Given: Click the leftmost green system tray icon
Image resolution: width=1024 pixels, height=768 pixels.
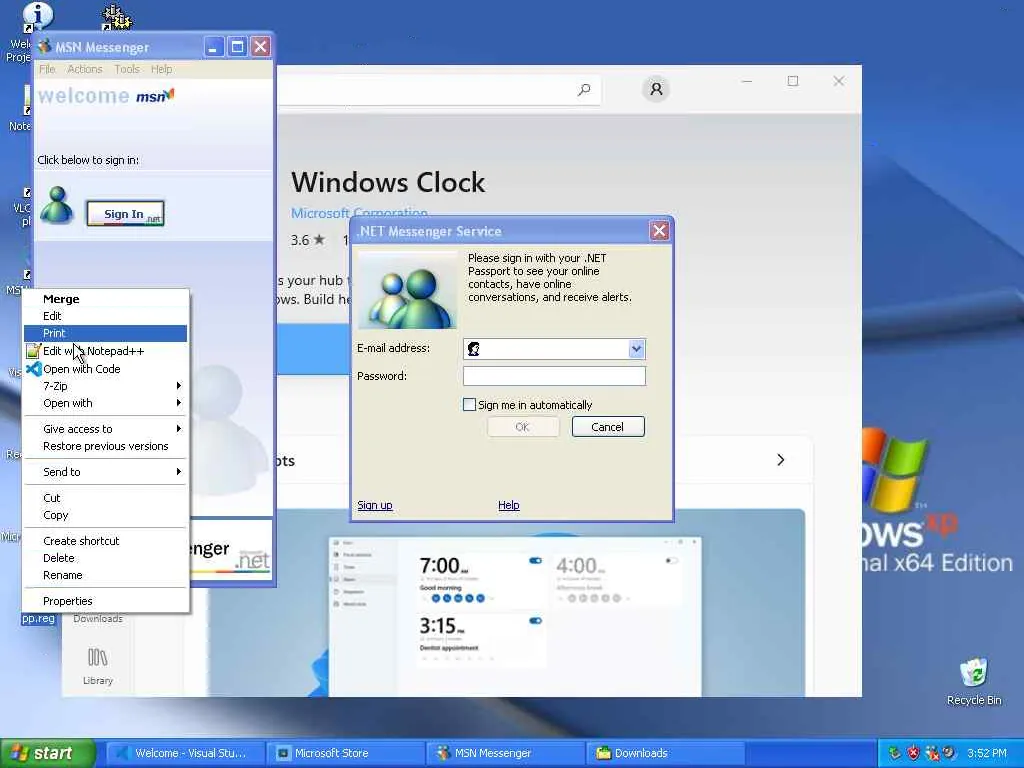Looking at the screenshot, I should pyautogui.click(x=895, y=753).
